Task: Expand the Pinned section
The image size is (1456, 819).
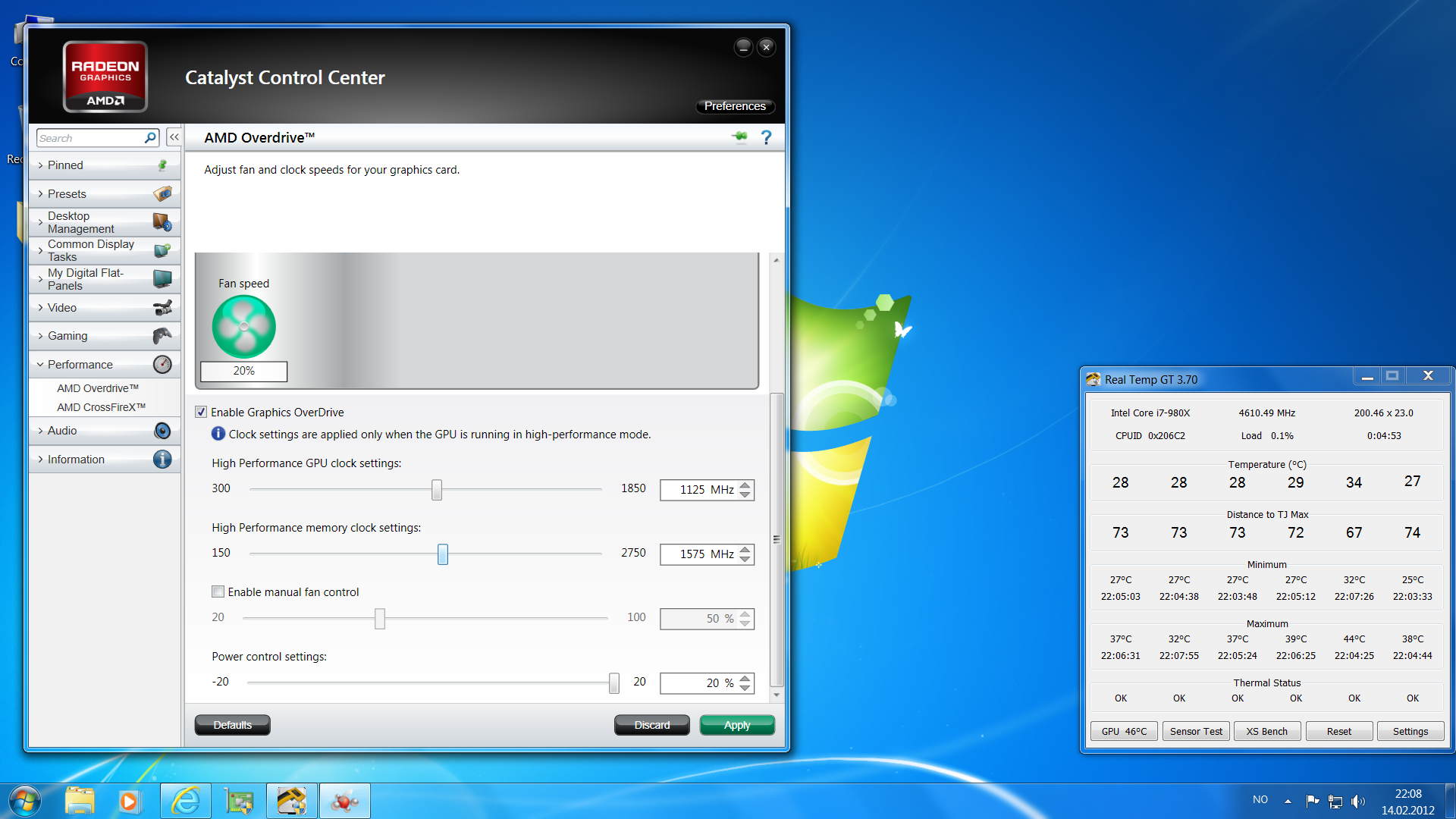Action: tap(105, 165)
